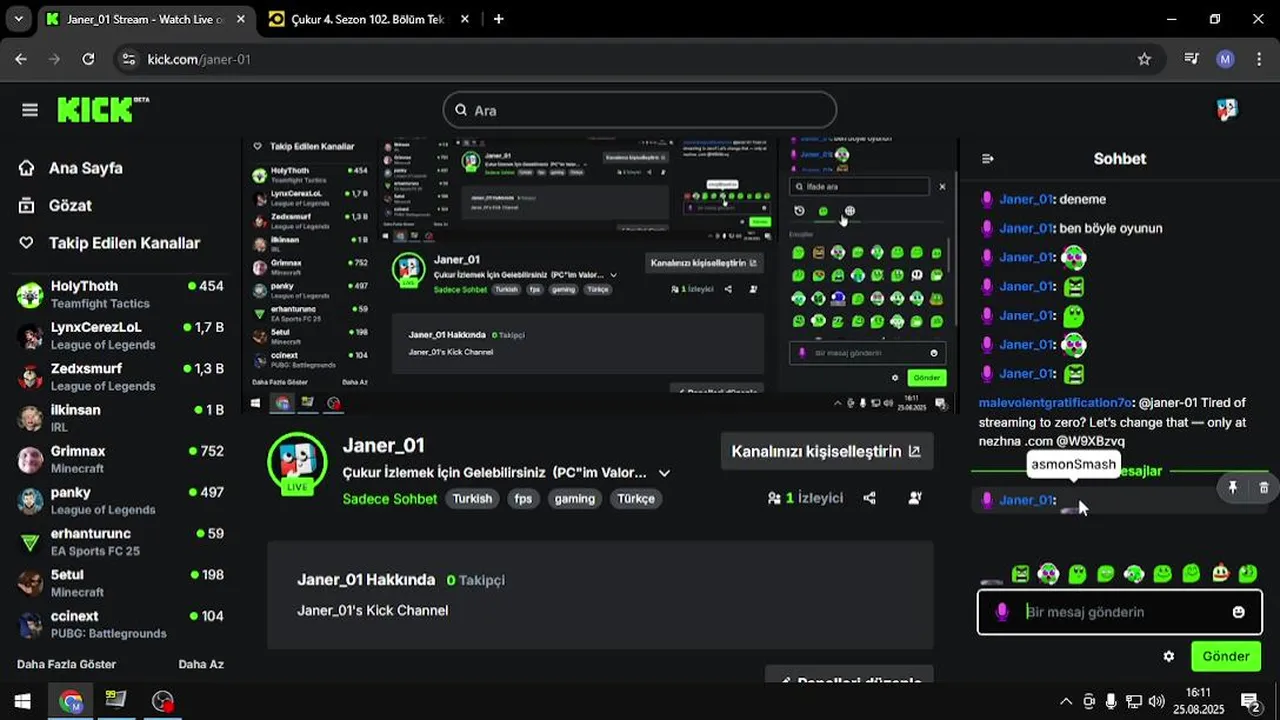This screenshot has width=1280, height=720.
Task: Open the ccinext PUBG channel
Action: pyautogui.click(x=120, y=624)
